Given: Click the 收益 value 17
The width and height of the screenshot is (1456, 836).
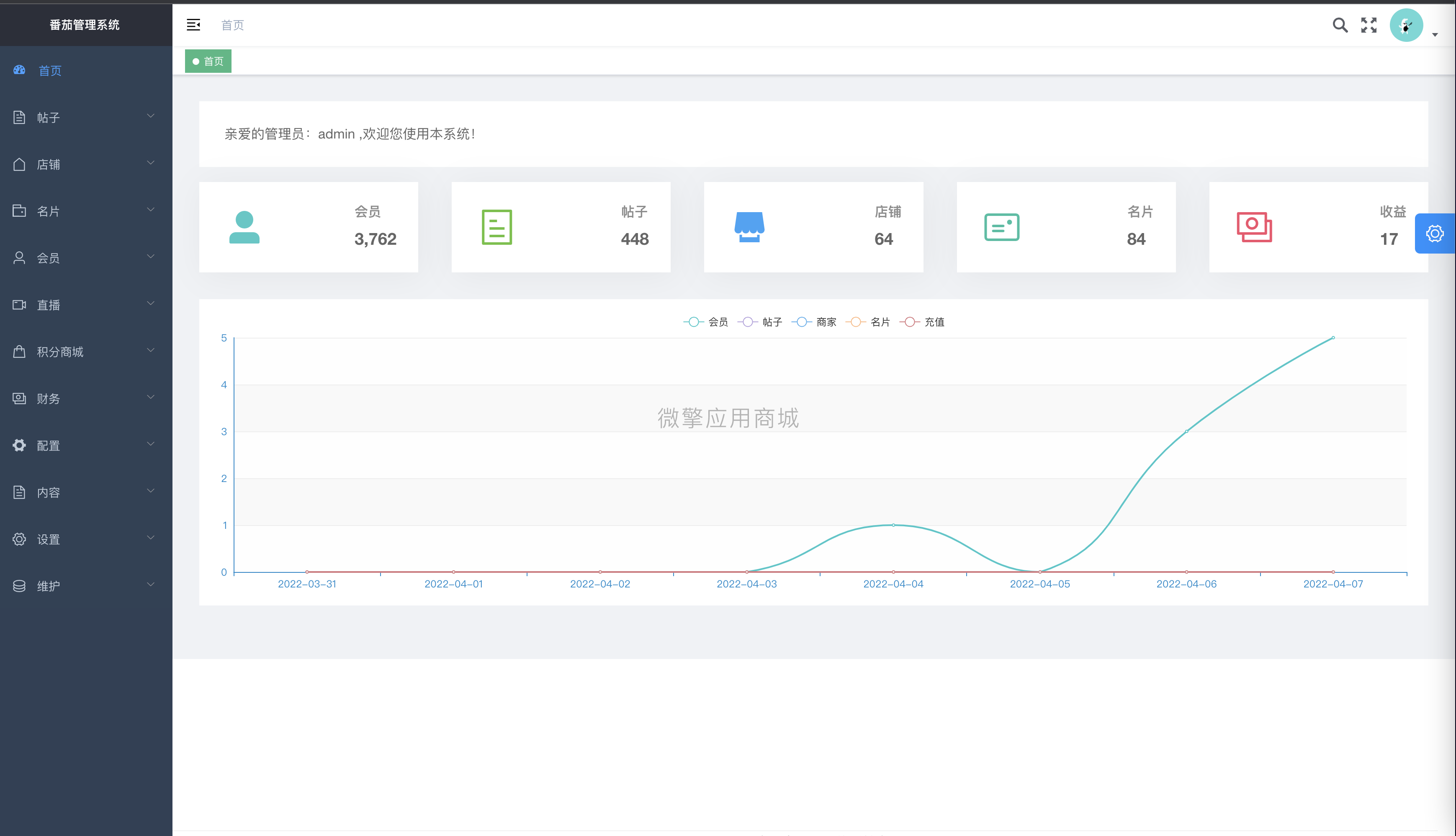Looking at the screenshot, I should pos(1389,239).
